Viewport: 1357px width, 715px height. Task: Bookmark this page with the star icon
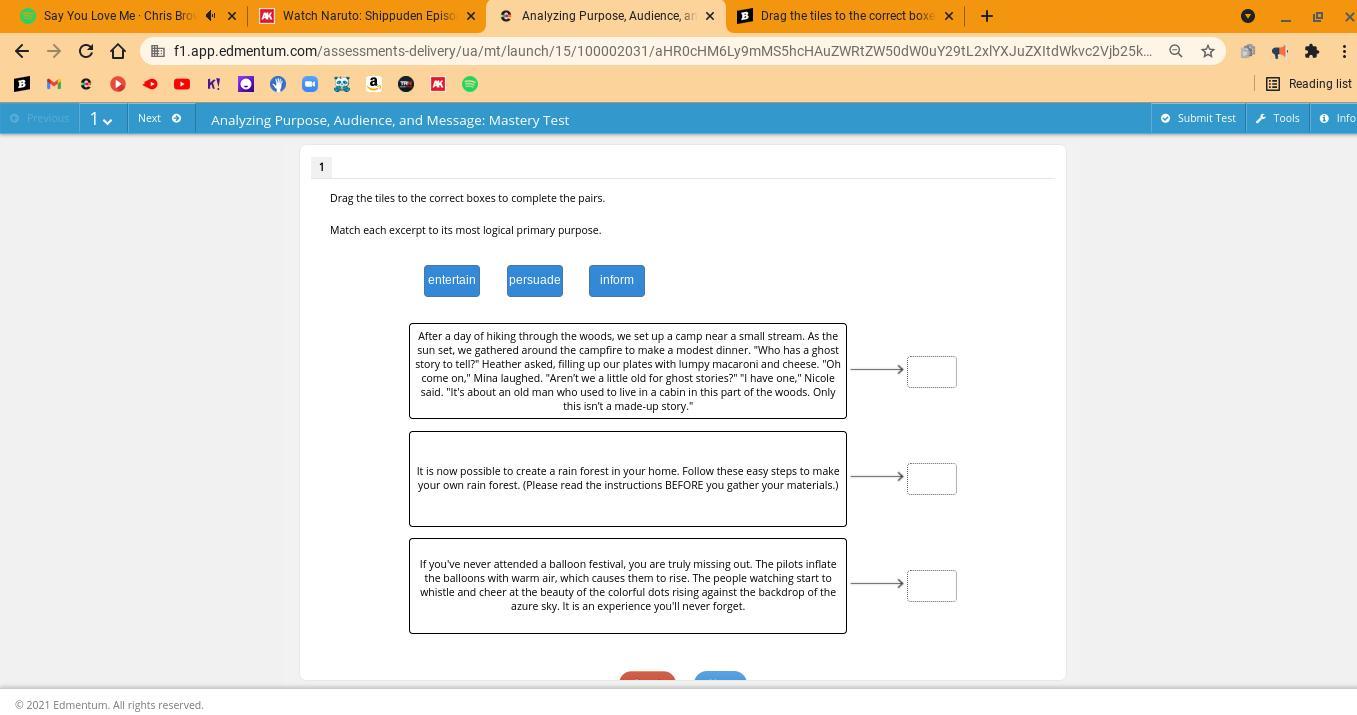click(x=1208, y=51)
